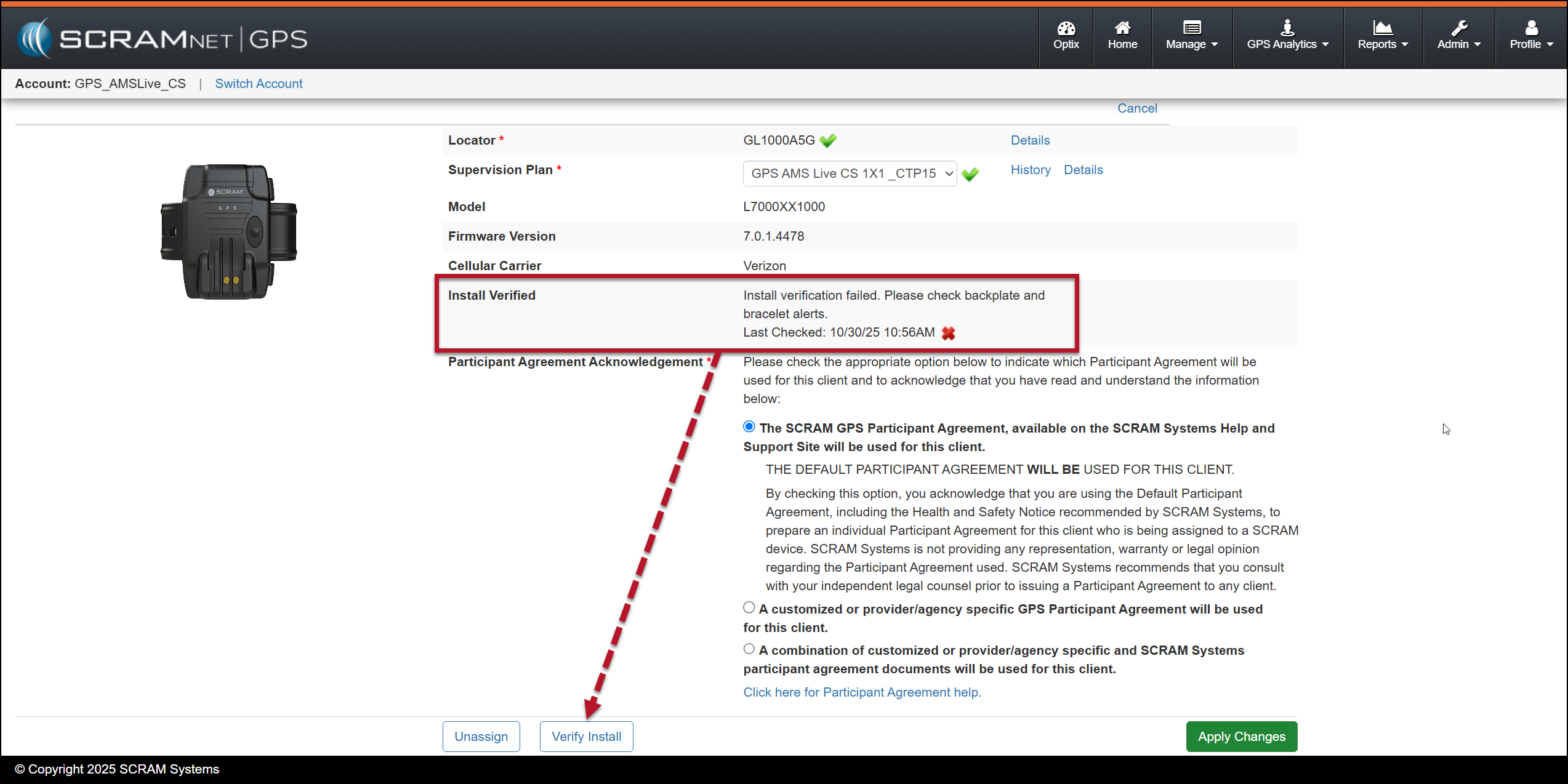This screenshot has width=1568, height=784.
Task: Open Supervision Plan History link
Action: coord(1030,170)
